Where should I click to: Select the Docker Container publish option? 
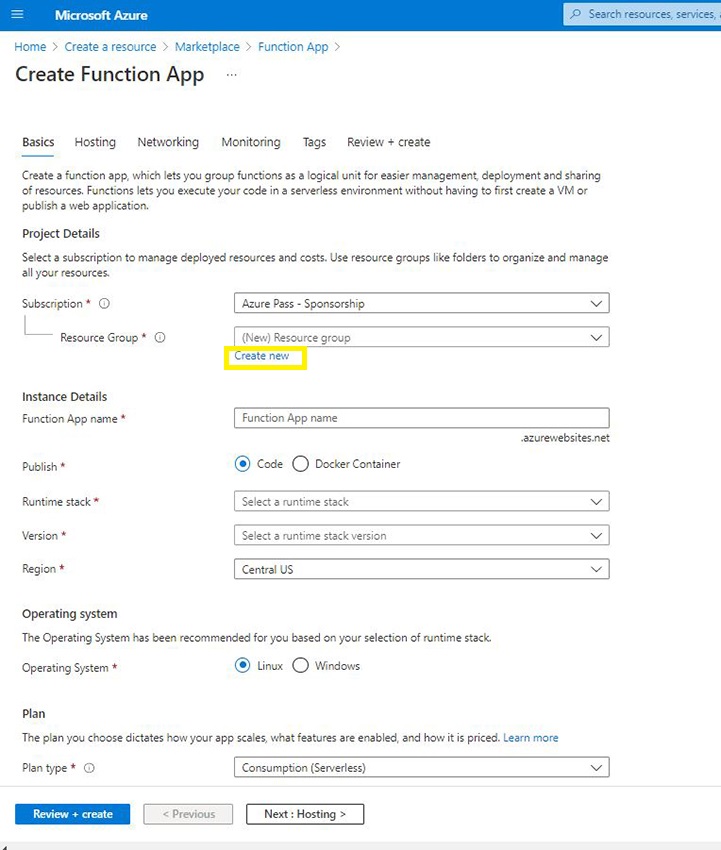301,464
